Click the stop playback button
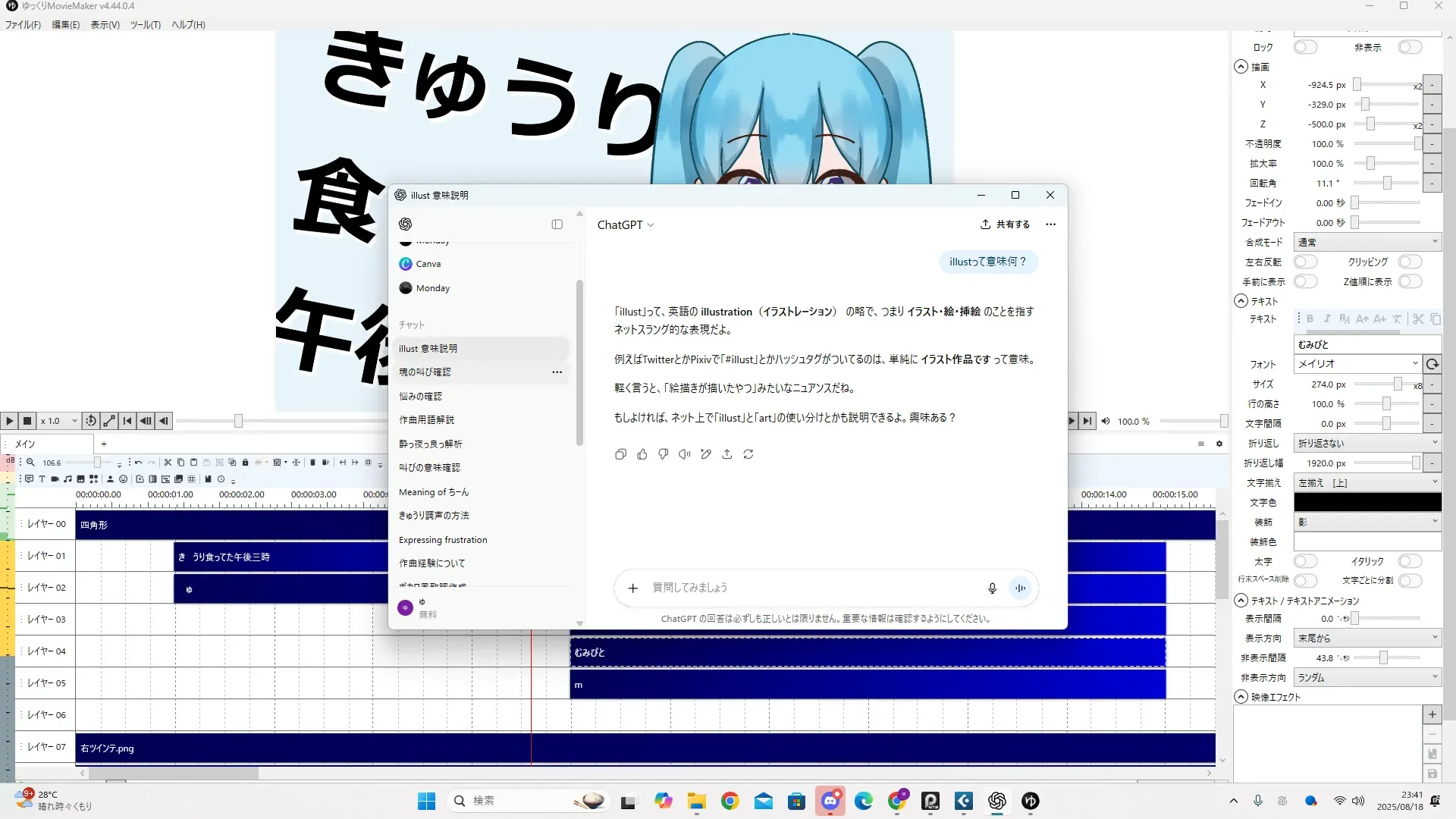 coord(27,421)
